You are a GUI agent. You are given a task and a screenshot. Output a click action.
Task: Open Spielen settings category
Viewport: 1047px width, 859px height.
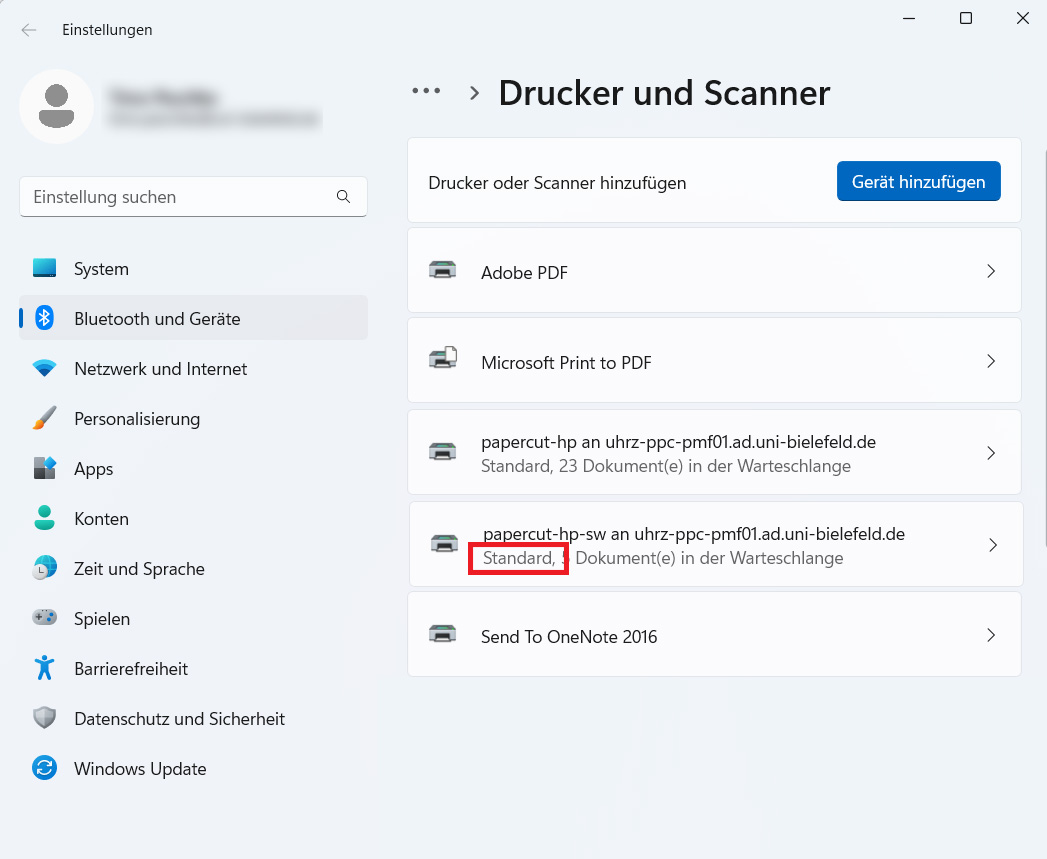(x=194, y=619)
